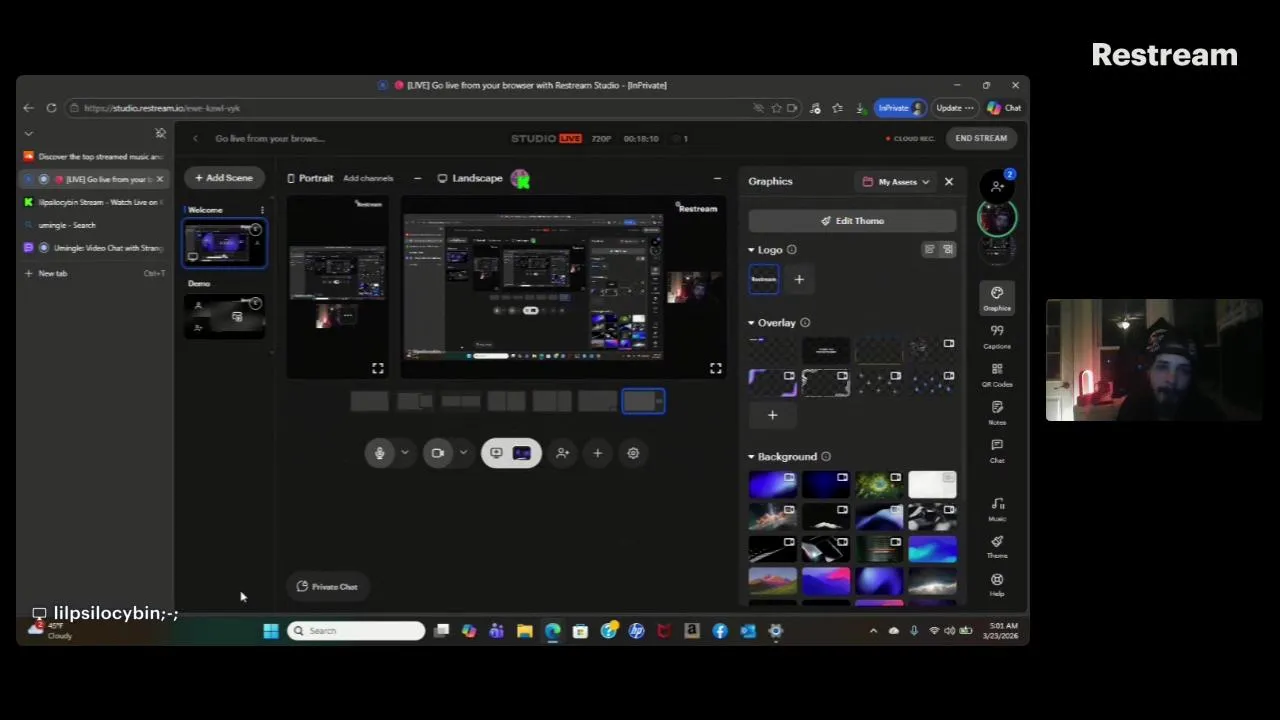Click the Overlay info icon
The image size is (1280, 720).
pos(805,323)
